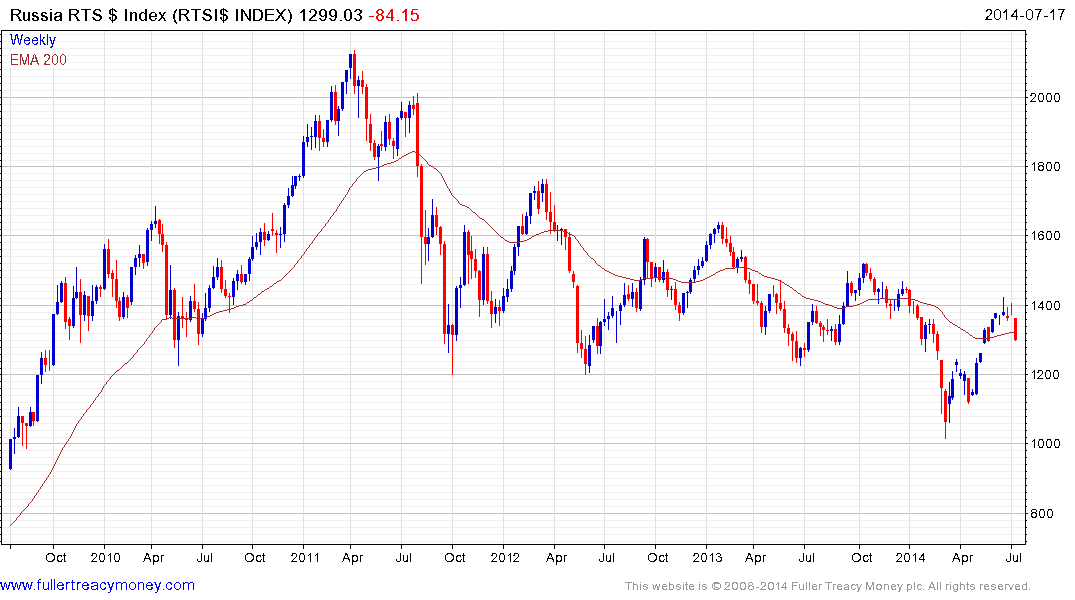Click the date 2014-07-17
1075x600 pixels.
[1024, 14]
